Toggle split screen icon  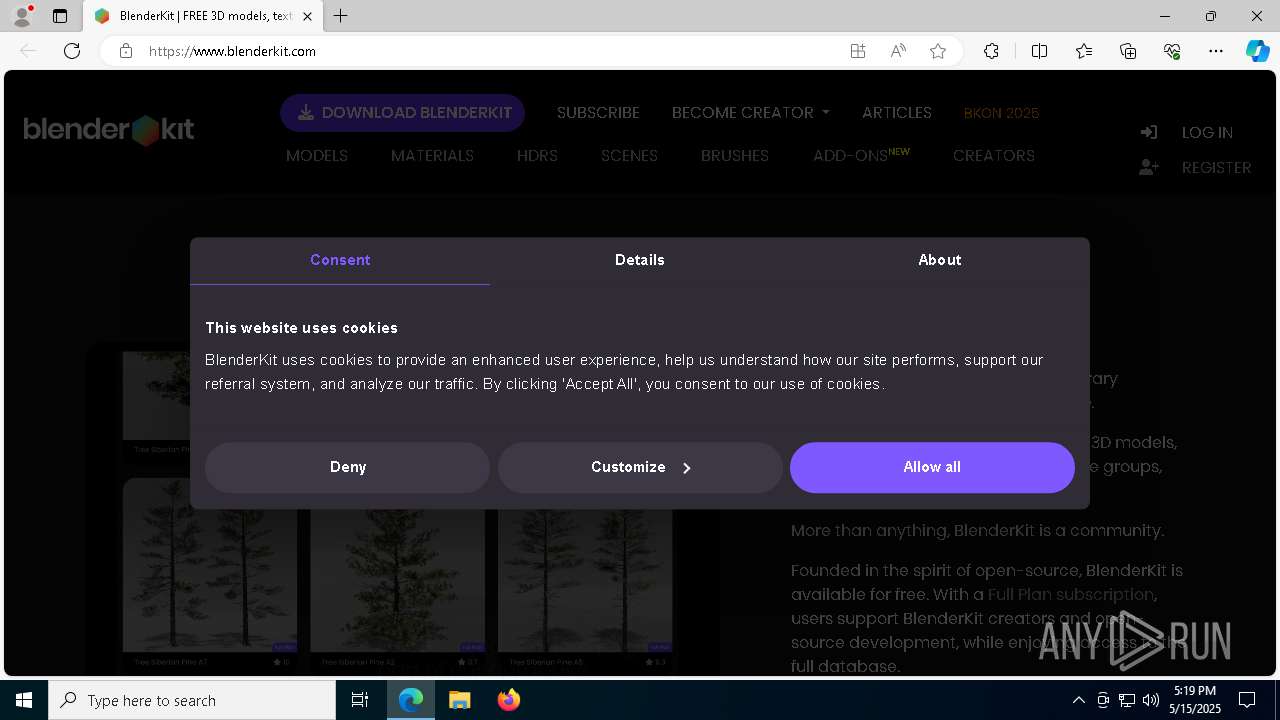(1039, 51)
